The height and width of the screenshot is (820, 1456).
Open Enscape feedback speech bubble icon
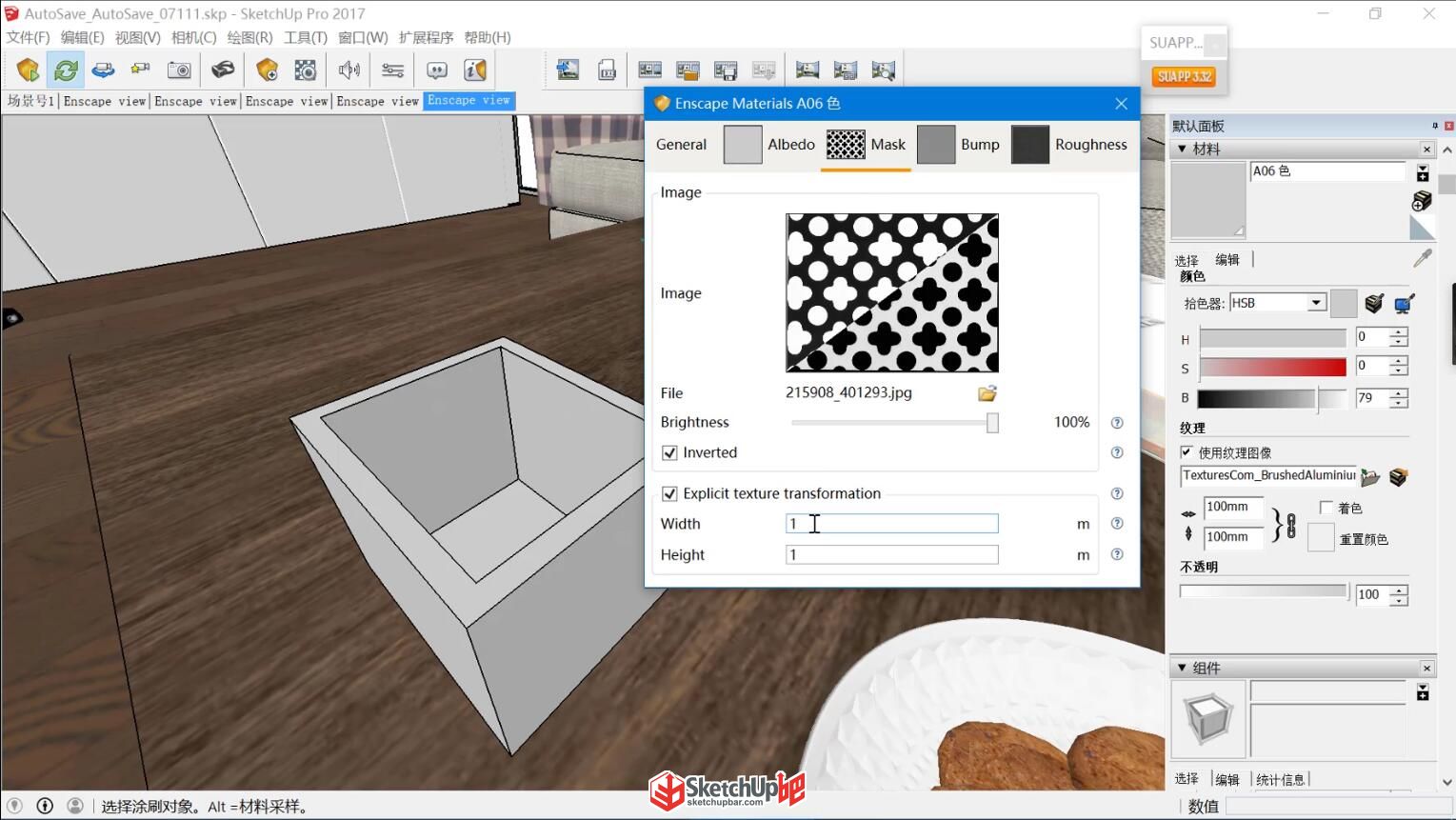[x=437, y=70]
